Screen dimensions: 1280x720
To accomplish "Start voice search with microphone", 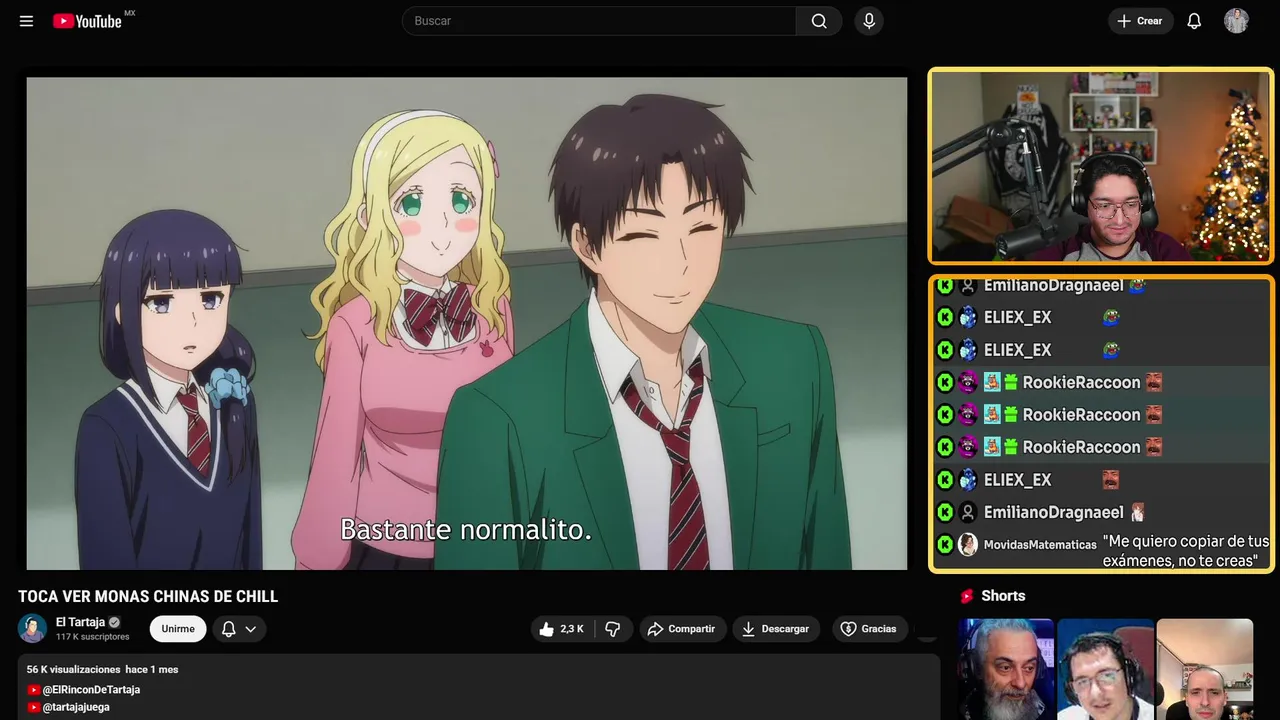I will pyautogui.click(x=869, y=21).
